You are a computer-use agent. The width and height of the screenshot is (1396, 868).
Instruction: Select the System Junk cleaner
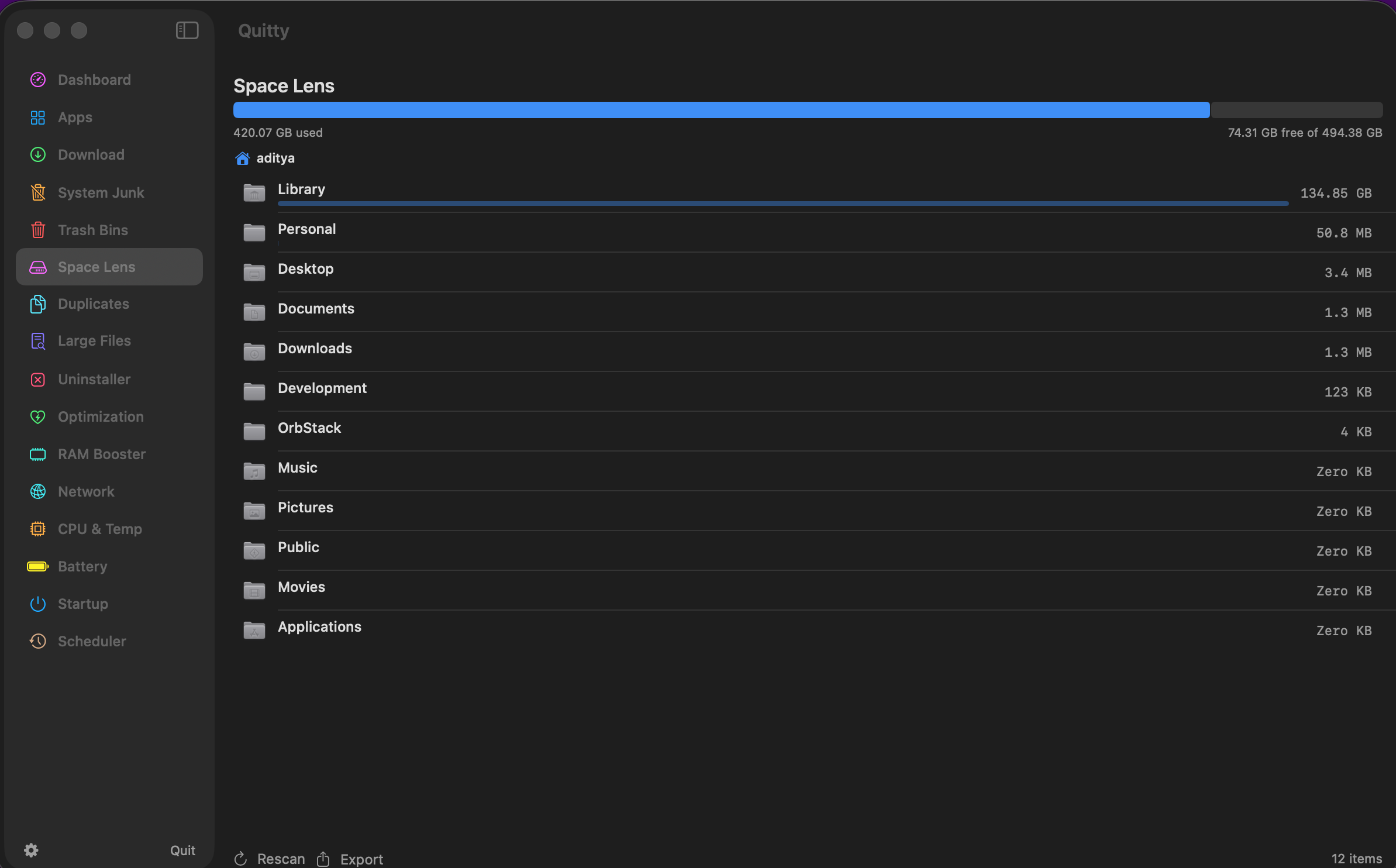tap(101, 192)
